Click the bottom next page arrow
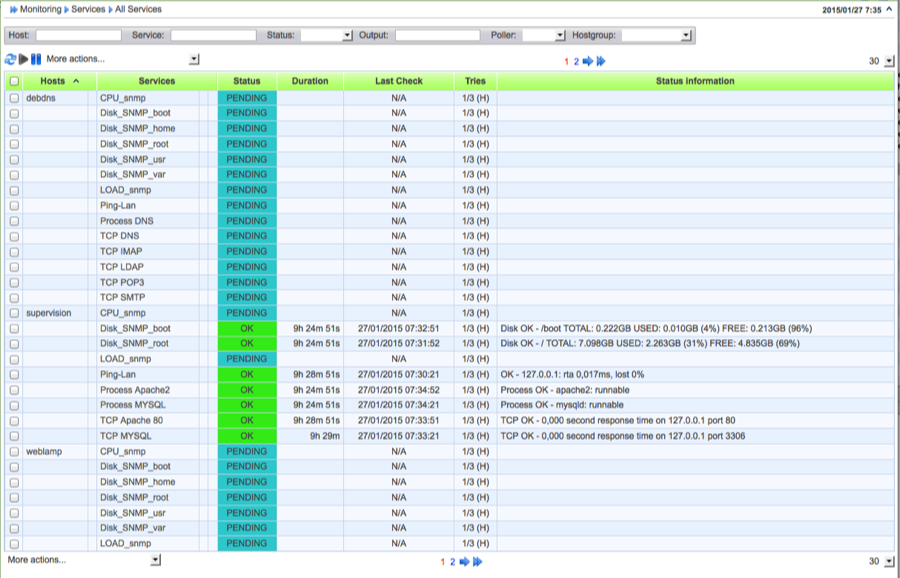Viewport: 900px width, 578px height. [465, 562]
